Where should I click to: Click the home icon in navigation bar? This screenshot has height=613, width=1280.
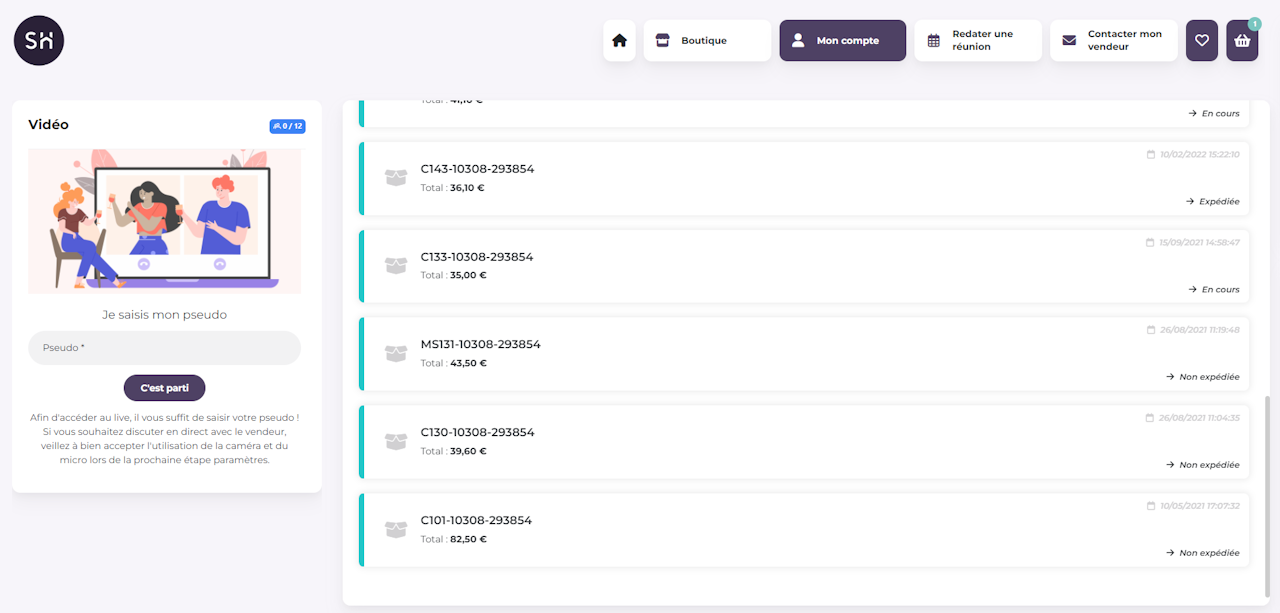pyautogui.click(x=619, y=41)
